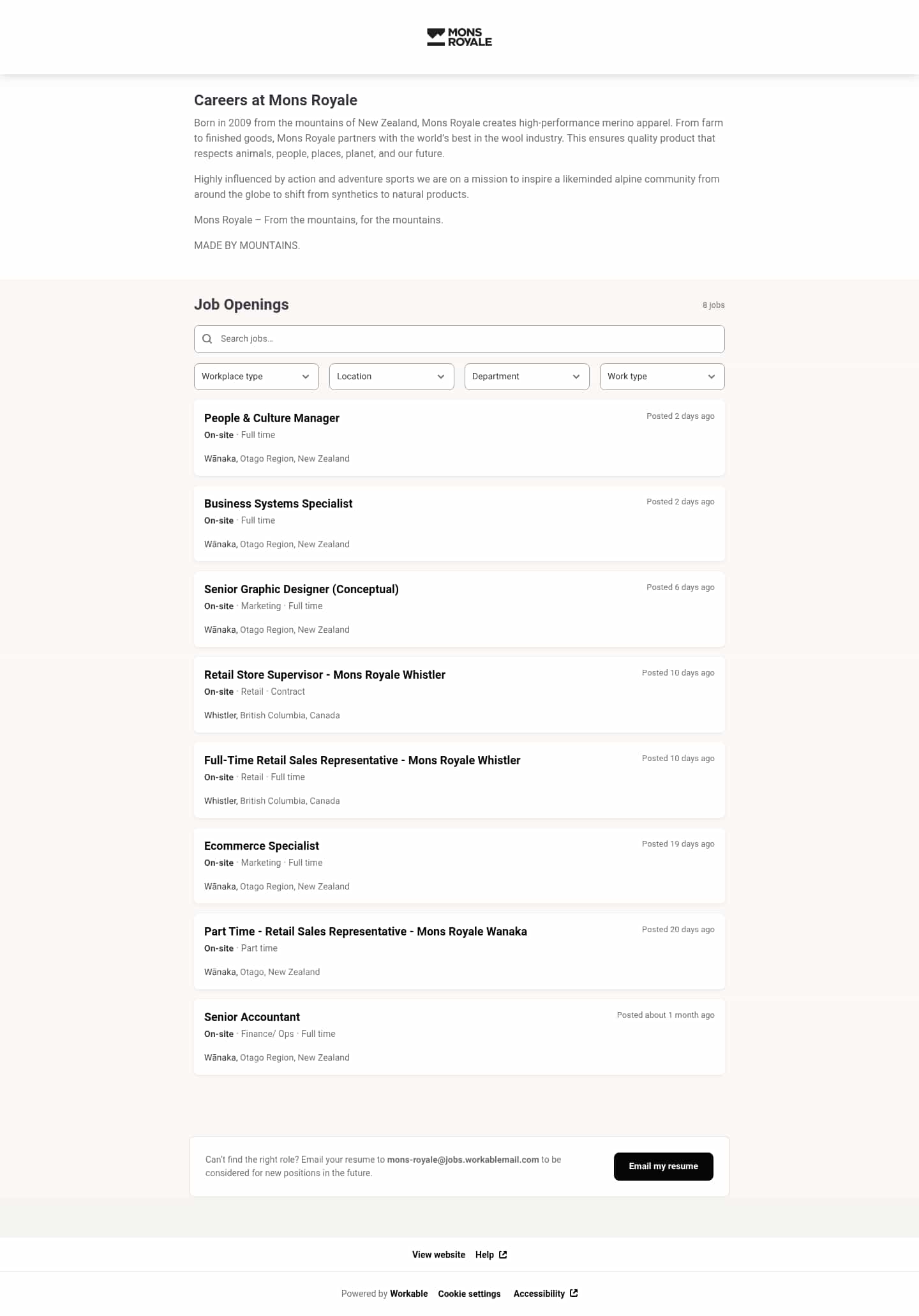This screenshot has width=919, height=1316.
Task: View the Ecommerce Specialist job
Action: point(459,866)
